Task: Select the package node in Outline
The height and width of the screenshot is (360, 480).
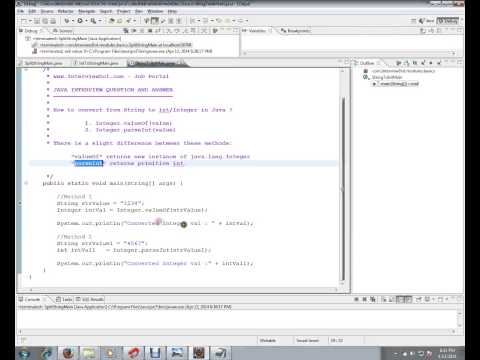Action: [399, 71]
